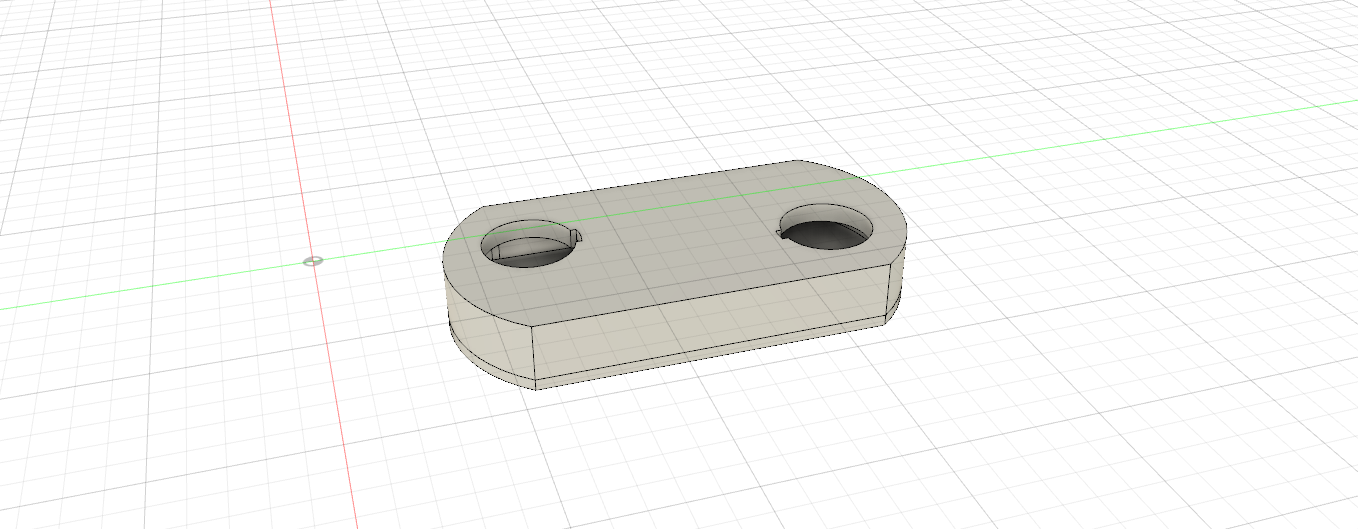Select the front vertical side face of the plate
Screen dimensions: 1358x529
(710, 322)
